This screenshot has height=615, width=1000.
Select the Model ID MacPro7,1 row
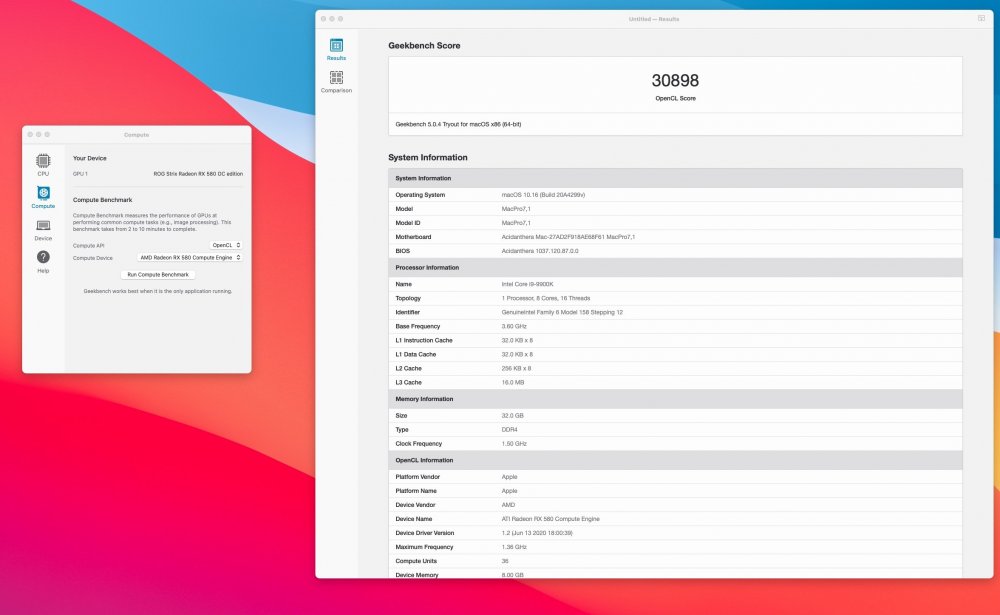[x=675, y=223]
